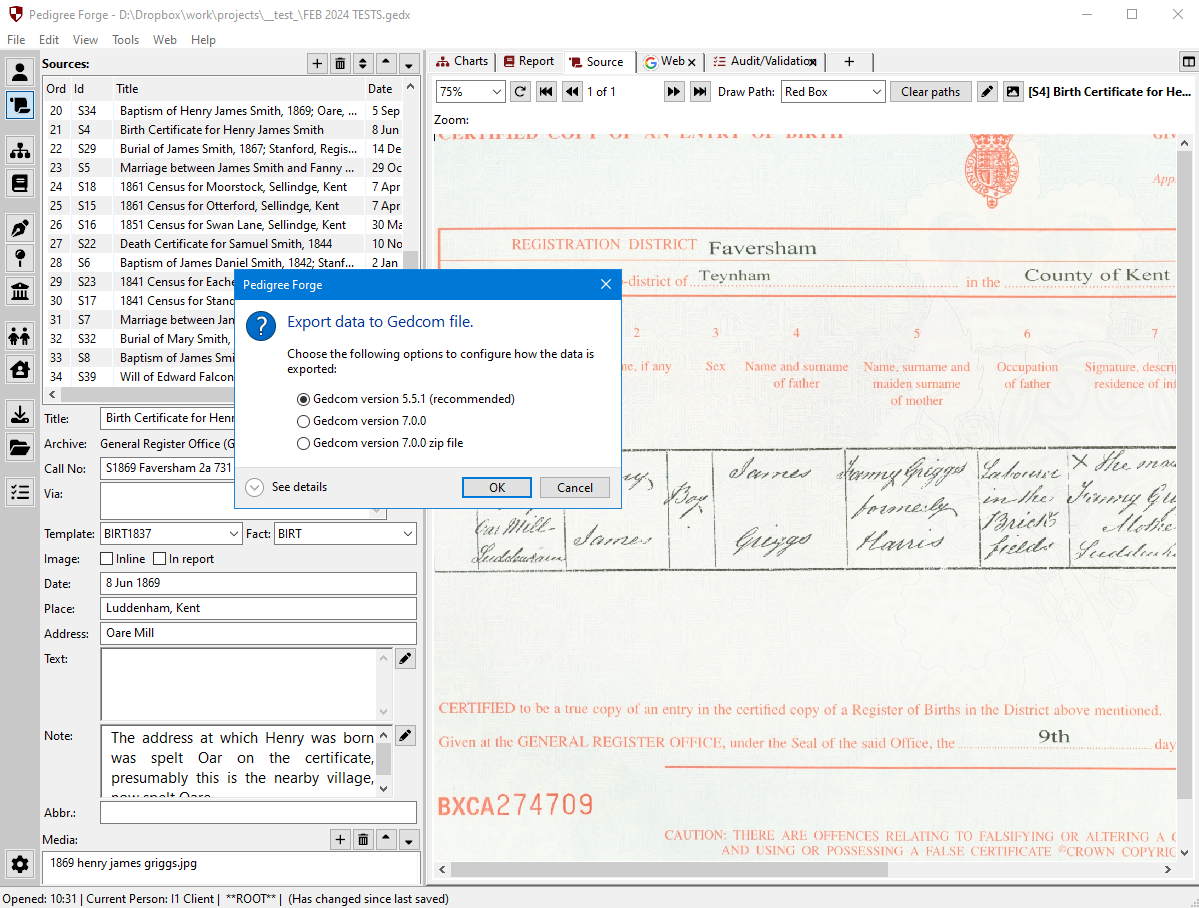Tick the In report checkbox
The image size is (1199, 908).
[x=160, y=559]
